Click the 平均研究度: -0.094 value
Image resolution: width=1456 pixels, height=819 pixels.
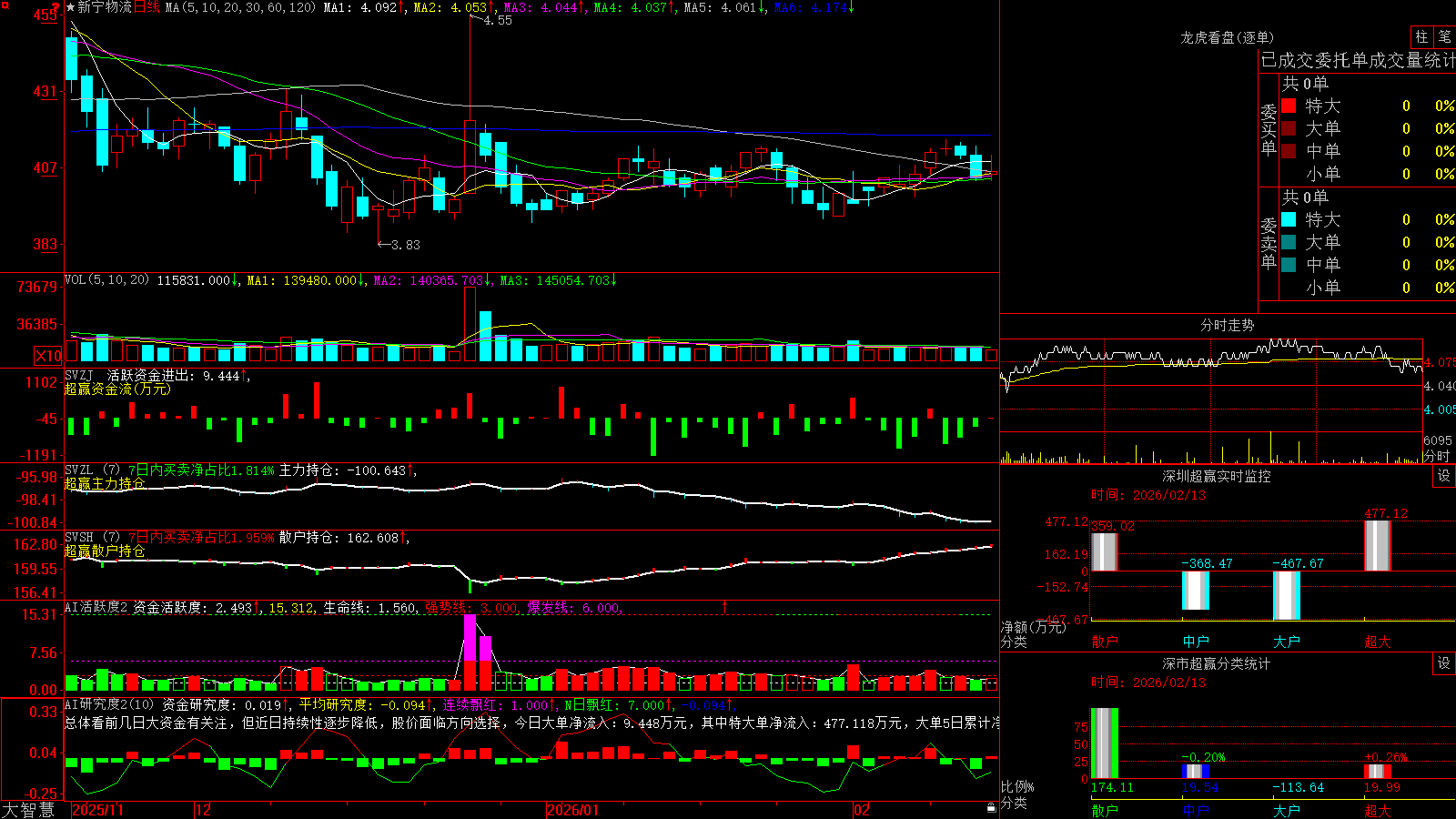tap(362, 704)
